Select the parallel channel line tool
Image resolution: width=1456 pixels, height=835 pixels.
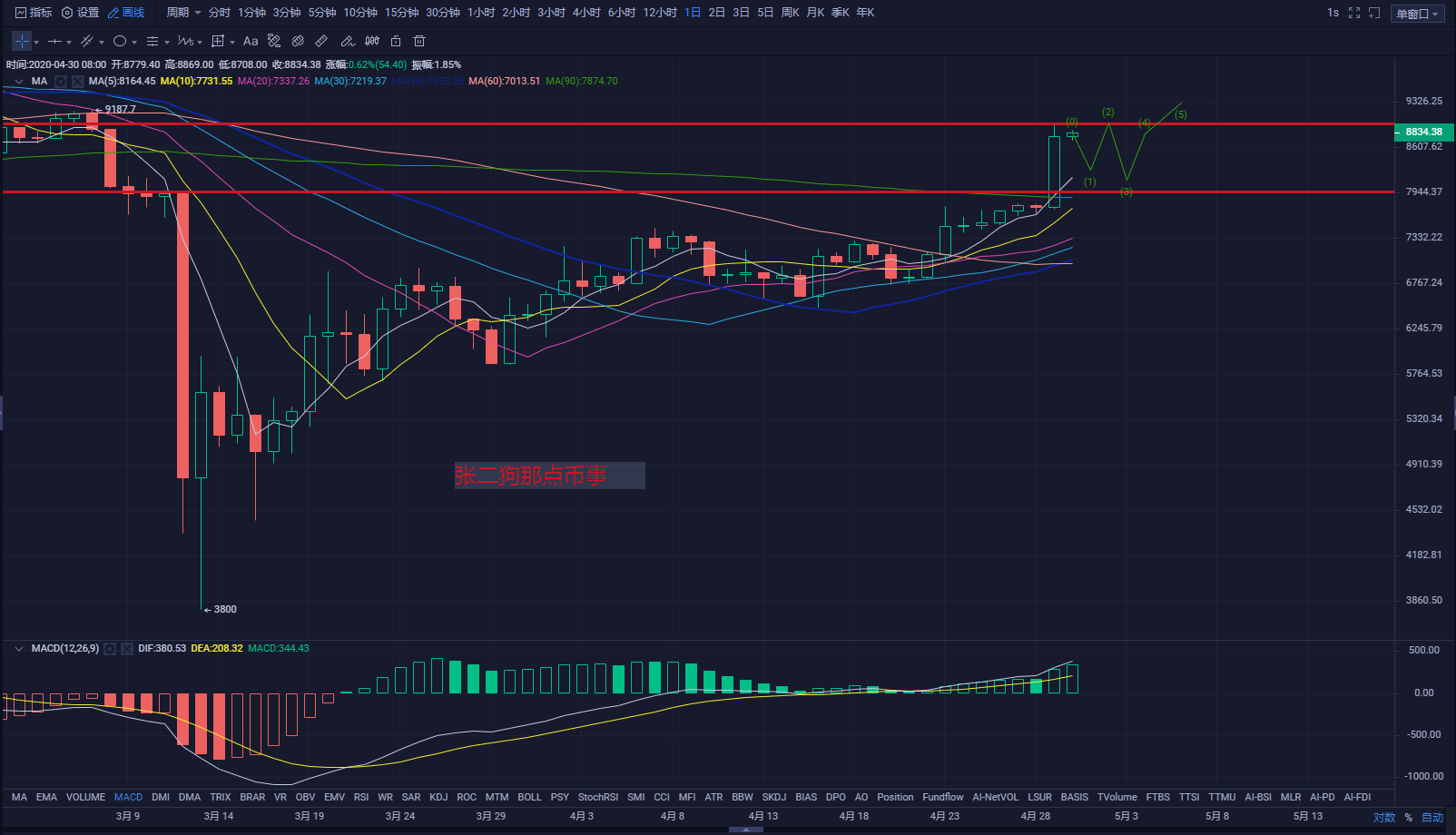(x=87, y=41)
